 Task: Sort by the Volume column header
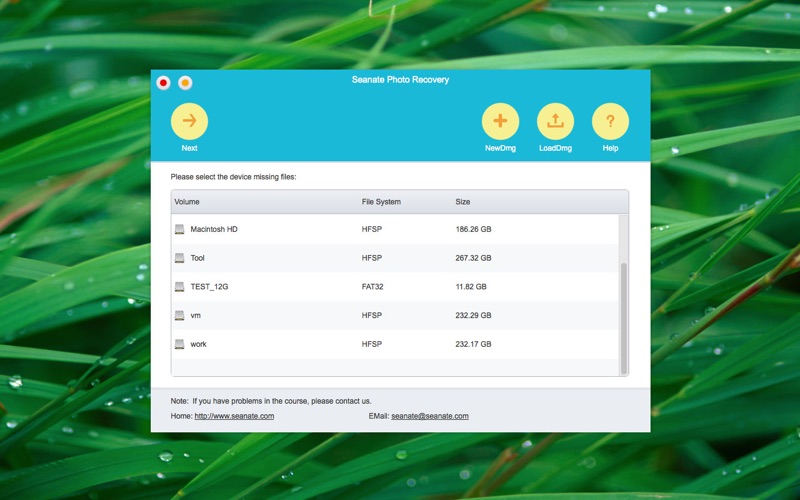187,202
